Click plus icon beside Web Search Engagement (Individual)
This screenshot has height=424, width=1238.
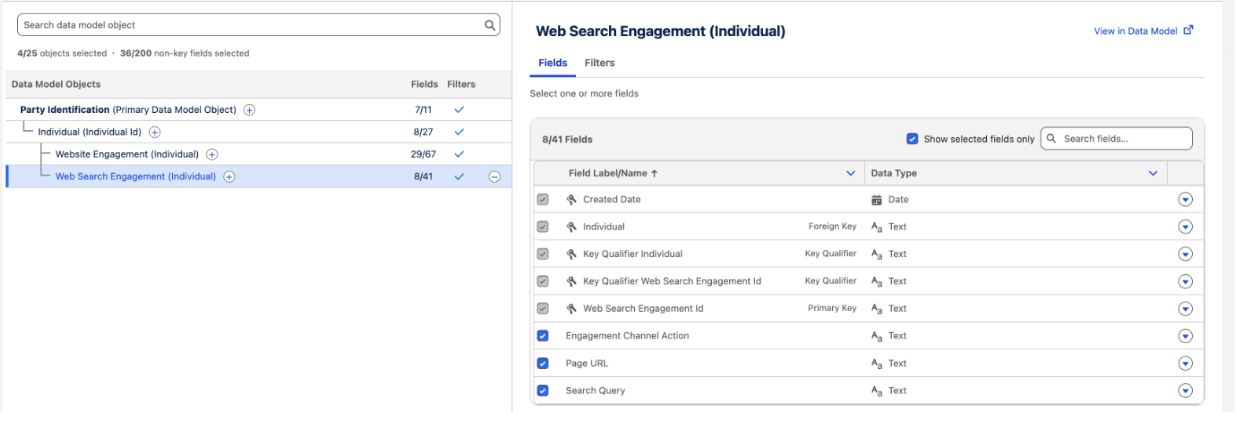tap(229, 177)
